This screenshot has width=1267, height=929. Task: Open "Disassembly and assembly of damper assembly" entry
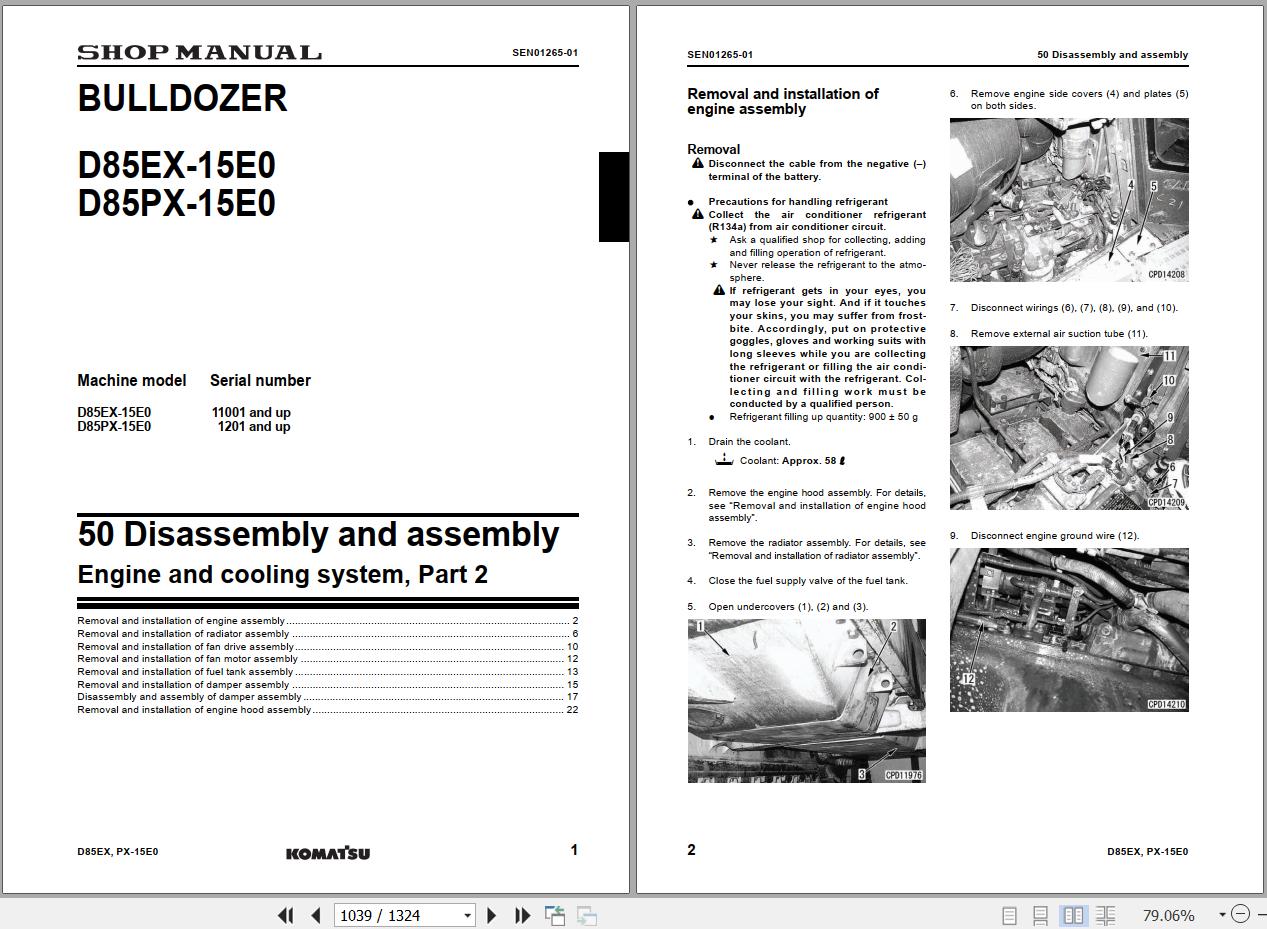point(328,697)
